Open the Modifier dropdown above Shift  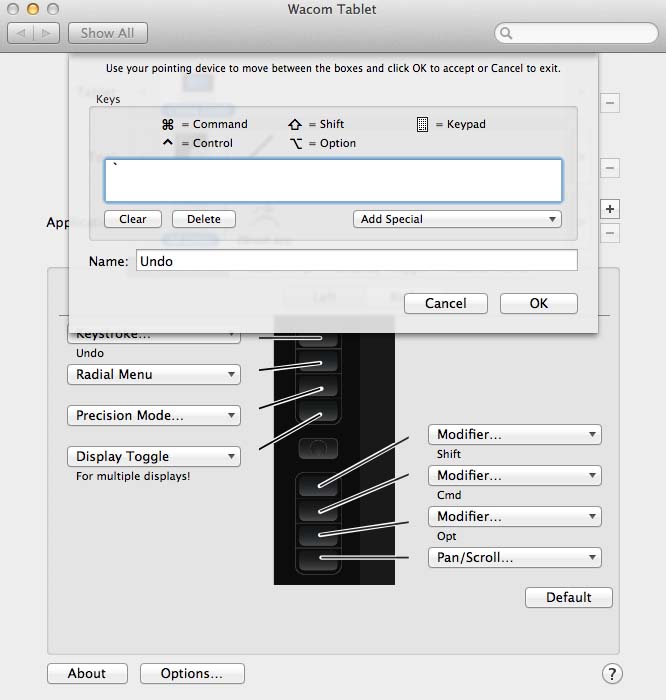515,434
